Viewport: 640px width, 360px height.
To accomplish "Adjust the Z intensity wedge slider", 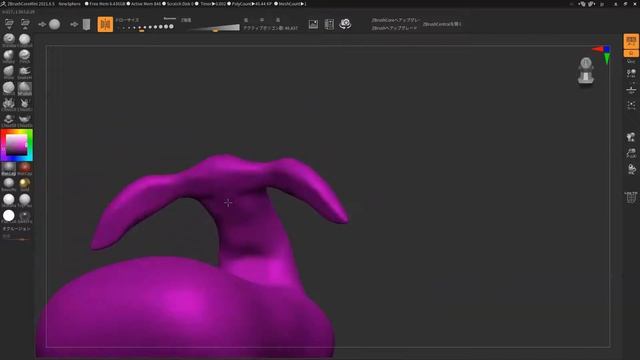I will pos(215,28).
